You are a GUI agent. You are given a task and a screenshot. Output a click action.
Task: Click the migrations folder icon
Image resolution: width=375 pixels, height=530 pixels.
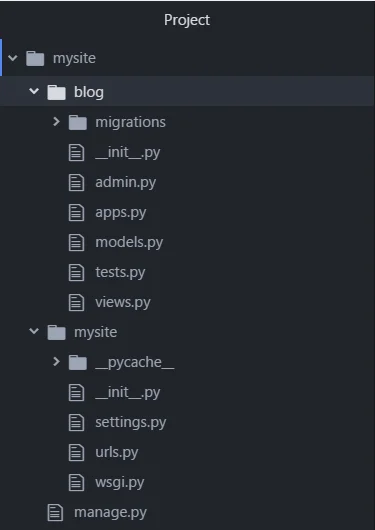click(77, 122)
